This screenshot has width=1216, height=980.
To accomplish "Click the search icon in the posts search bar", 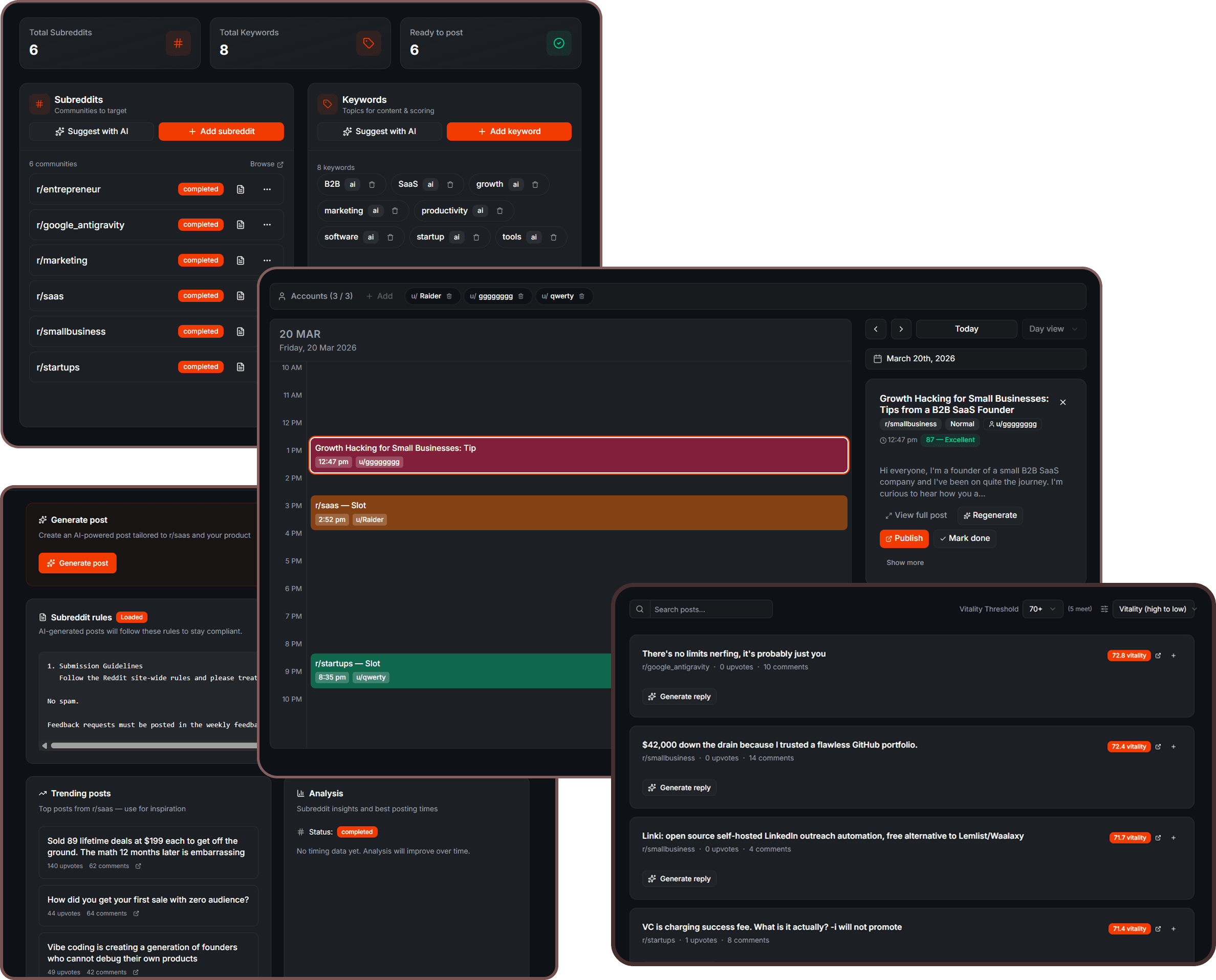I will (x=640, y=608).
